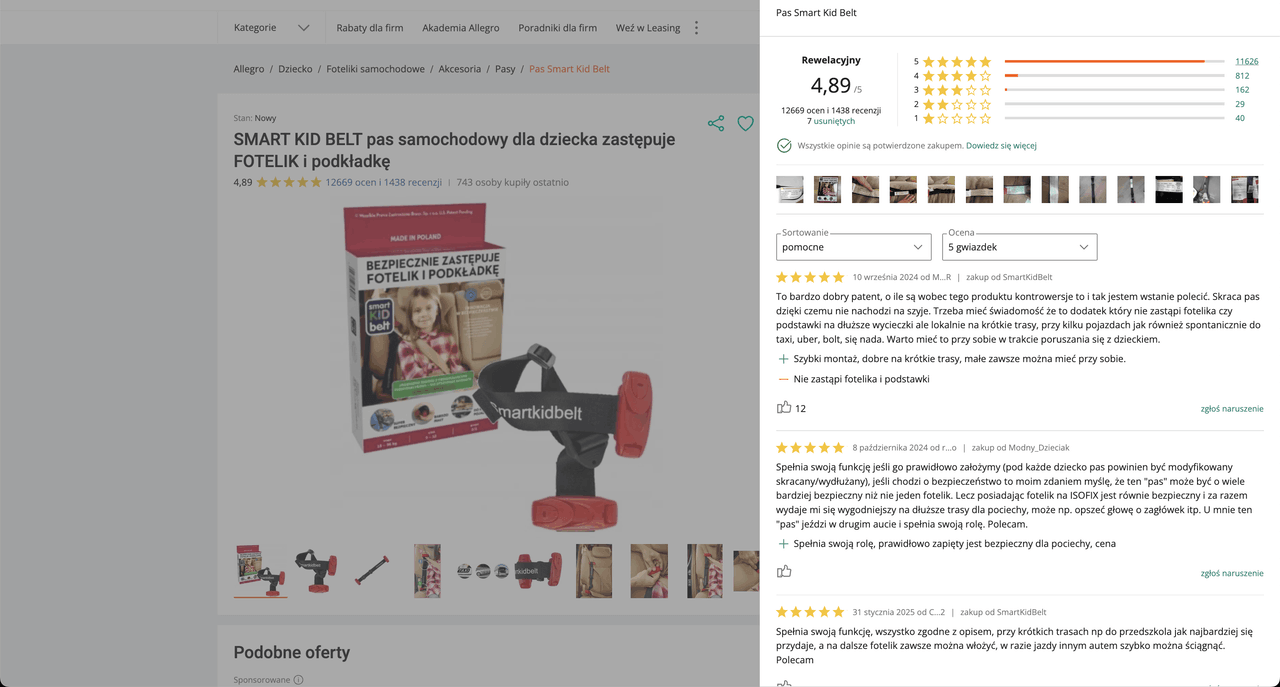Screen dimensions: 1280x687
Task: Select first review photo thumbnail
Action: (x=790, y=190)
